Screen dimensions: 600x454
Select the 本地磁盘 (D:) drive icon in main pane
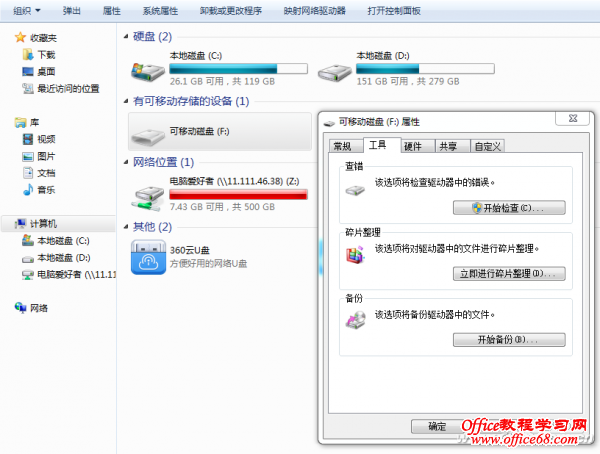coord(334,73)
